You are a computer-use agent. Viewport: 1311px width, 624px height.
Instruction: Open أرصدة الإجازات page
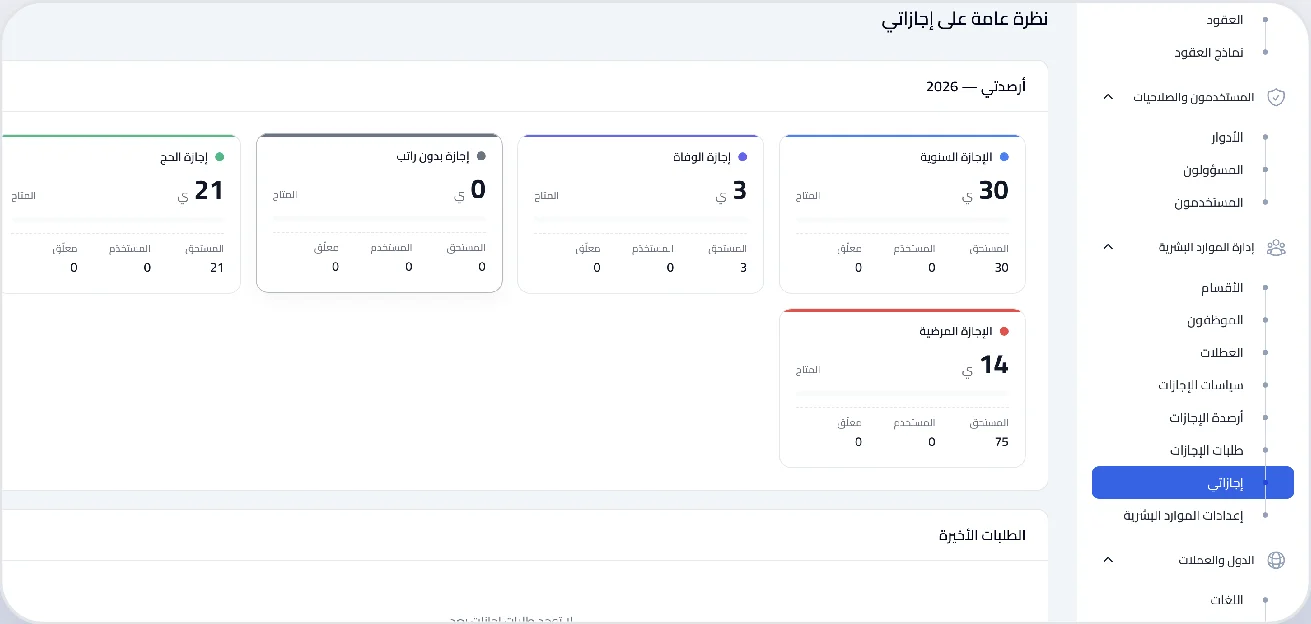coord(1206,417)
